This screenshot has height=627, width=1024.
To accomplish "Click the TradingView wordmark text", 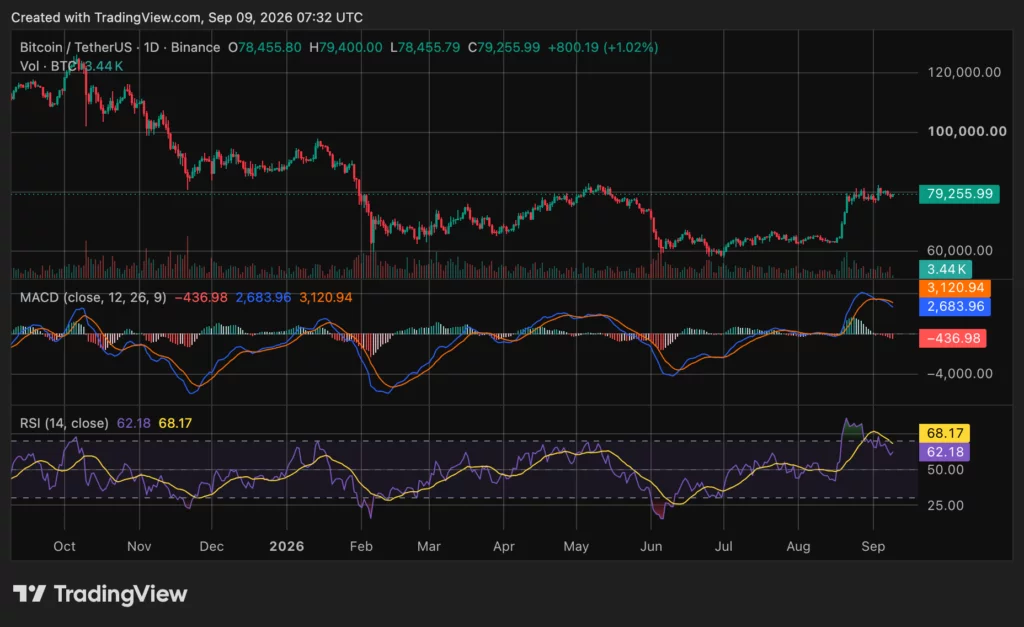I will pyautogui.click(x=120, y=594).
